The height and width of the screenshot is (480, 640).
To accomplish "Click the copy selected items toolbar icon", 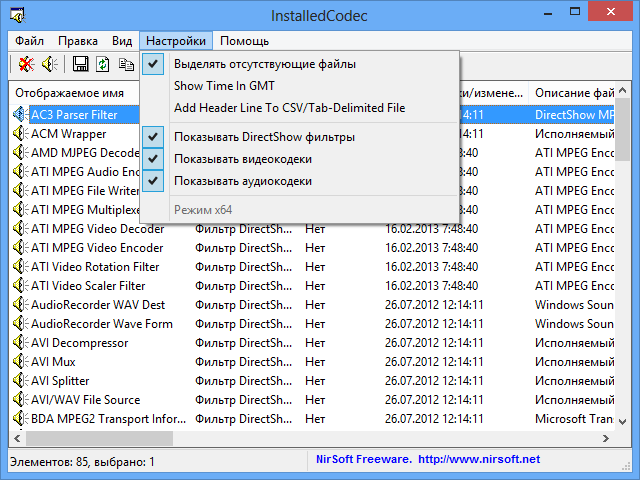I will click(126, 64).
